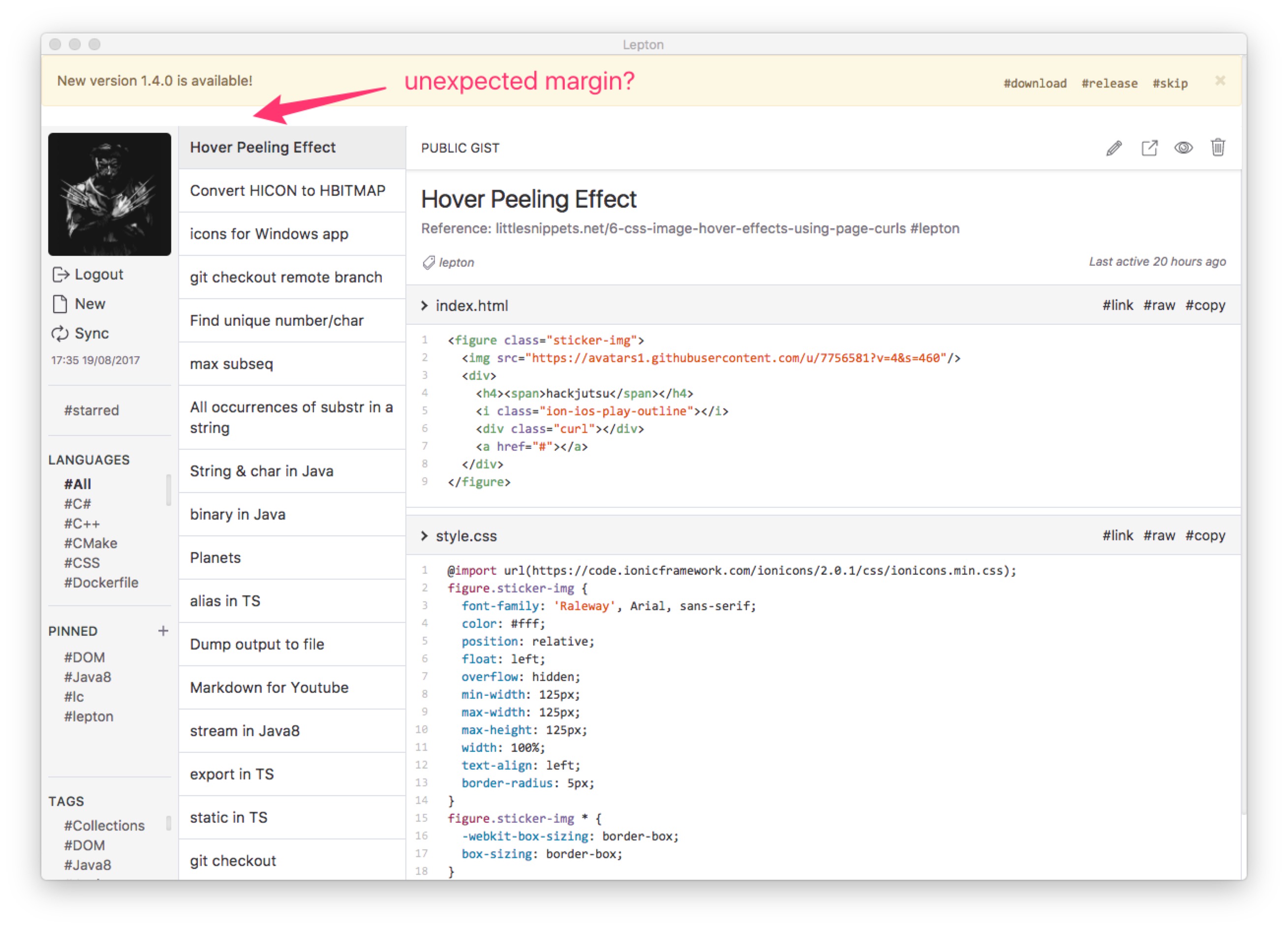Open the #starred view
Image resolution: width=1288 pixels, height=929 pixels.
pos(91,410)
